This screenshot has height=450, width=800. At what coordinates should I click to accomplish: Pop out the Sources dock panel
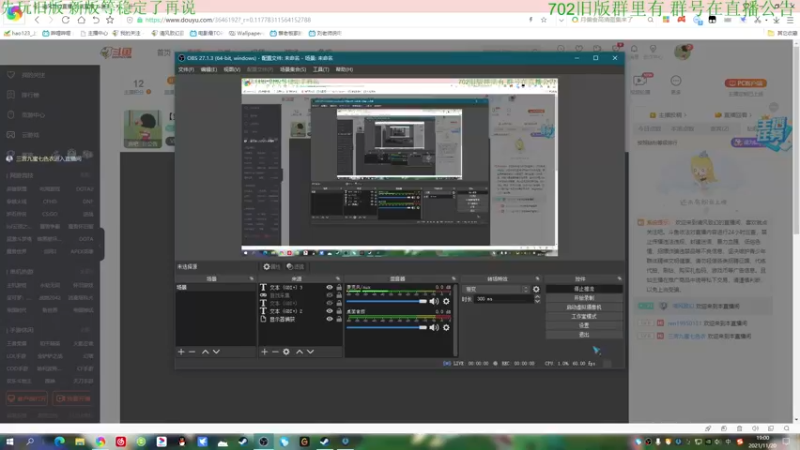(x=338, y=279)
